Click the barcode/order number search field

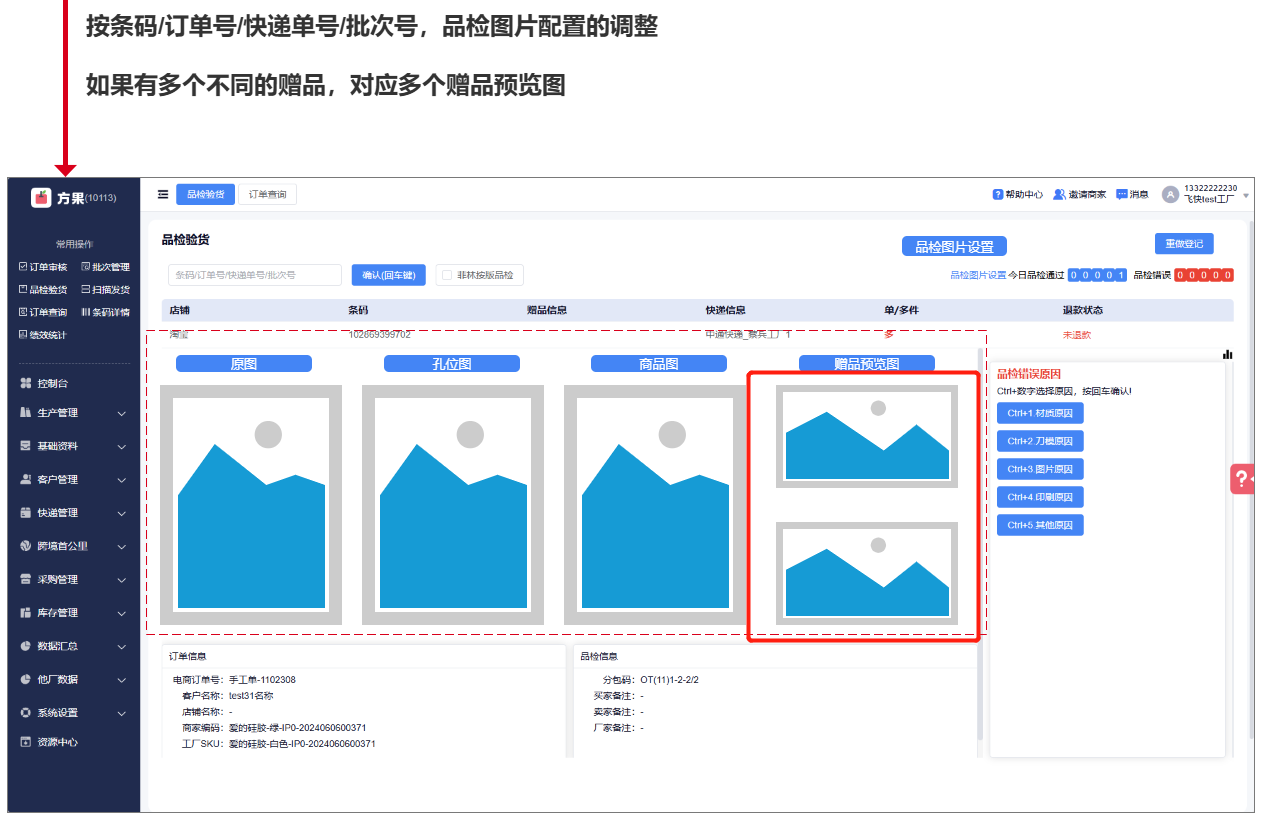(x=255, y=275)
